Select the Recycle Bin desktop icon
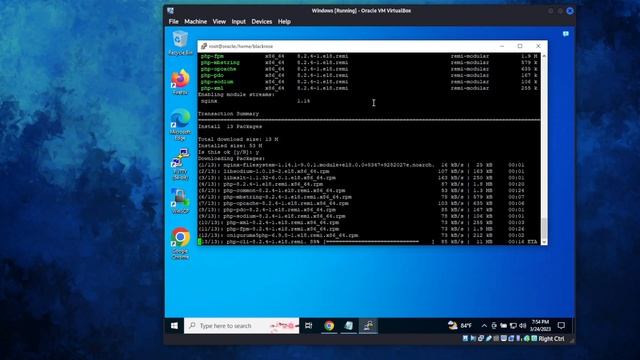 pyautogui.click(x=180, y=43)
